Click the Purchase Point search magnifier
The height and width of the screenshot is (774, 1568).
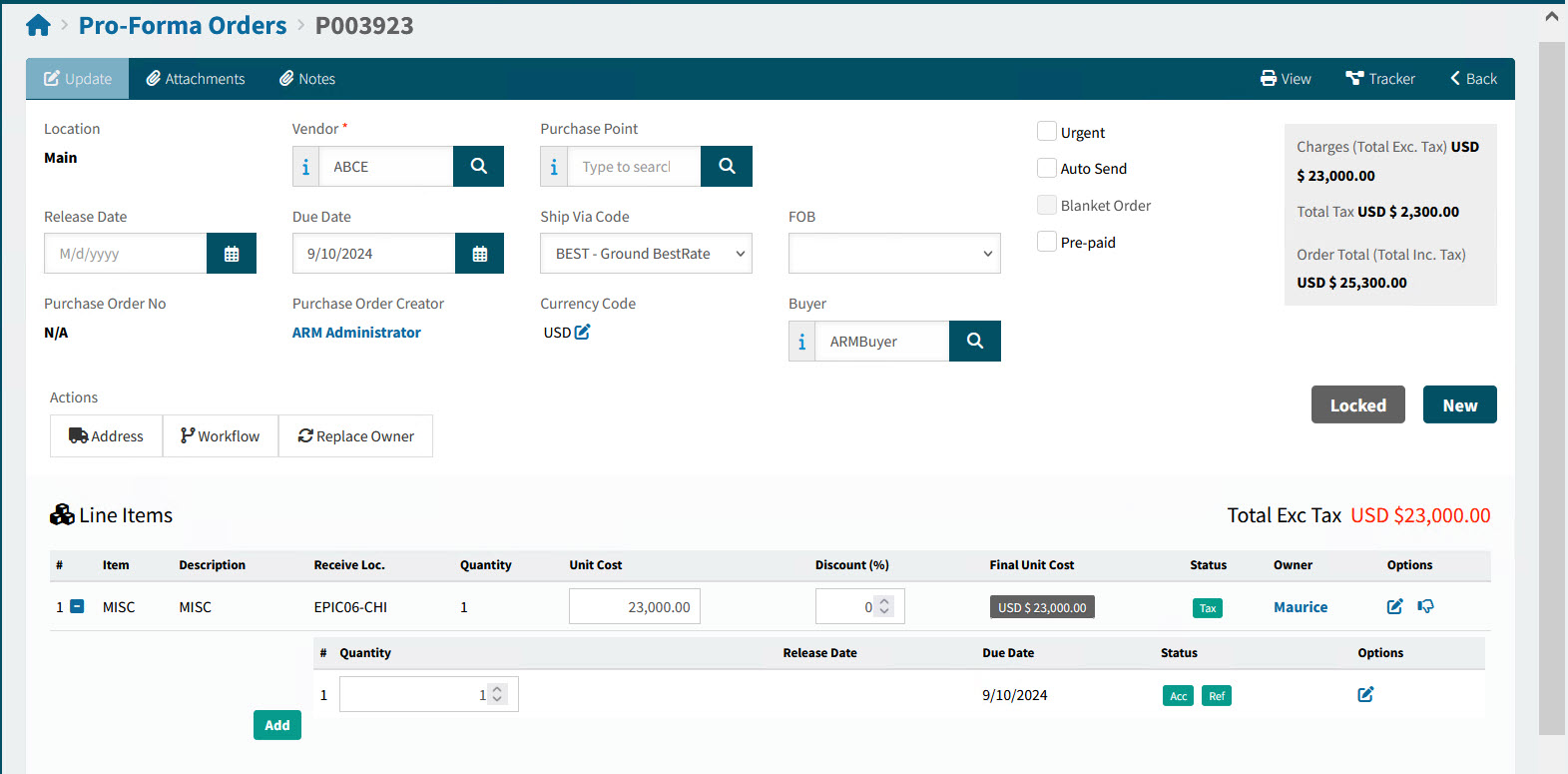pyautogui.click(x=727, y=167)
